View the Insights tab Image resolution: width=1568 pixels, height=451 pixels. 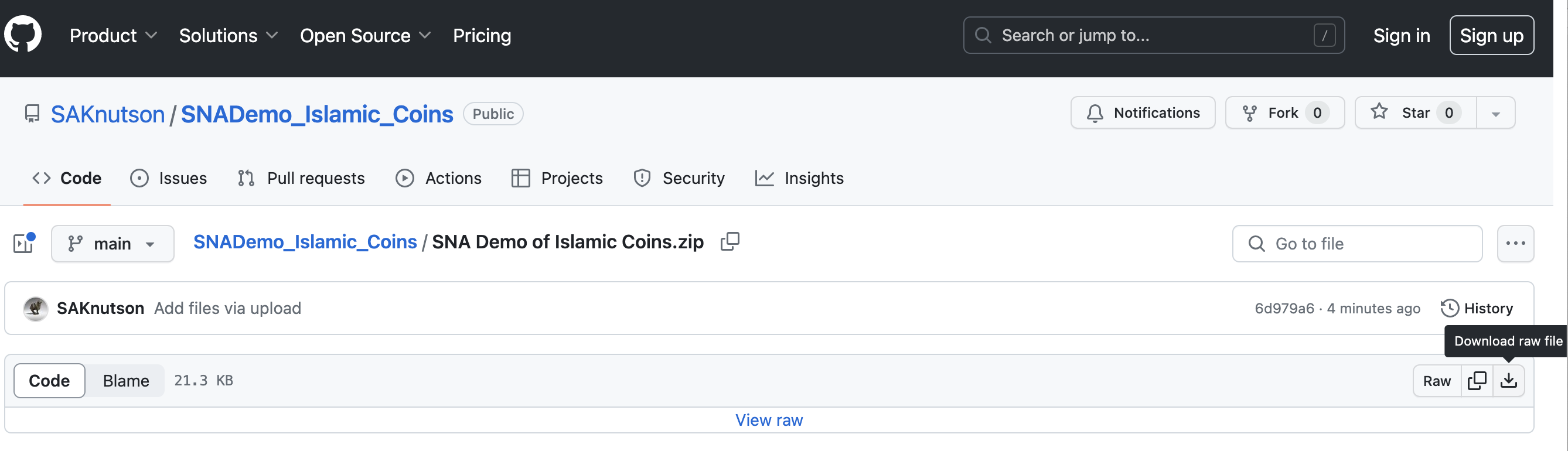(x=799, y=177)
